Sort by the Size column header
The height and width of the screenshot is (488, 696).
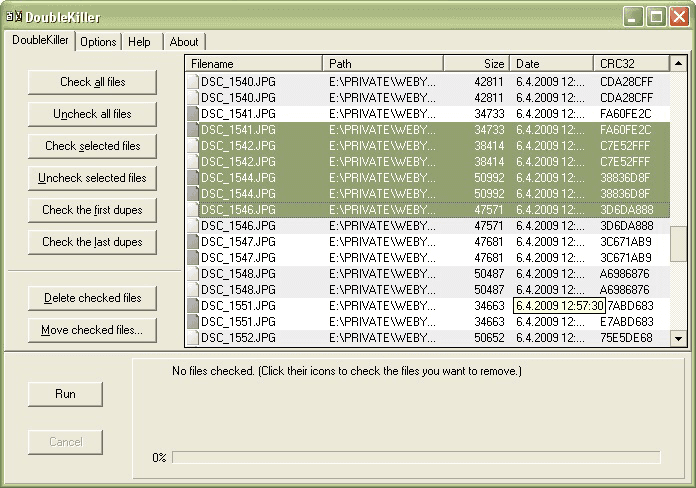[x=477, y=64]
